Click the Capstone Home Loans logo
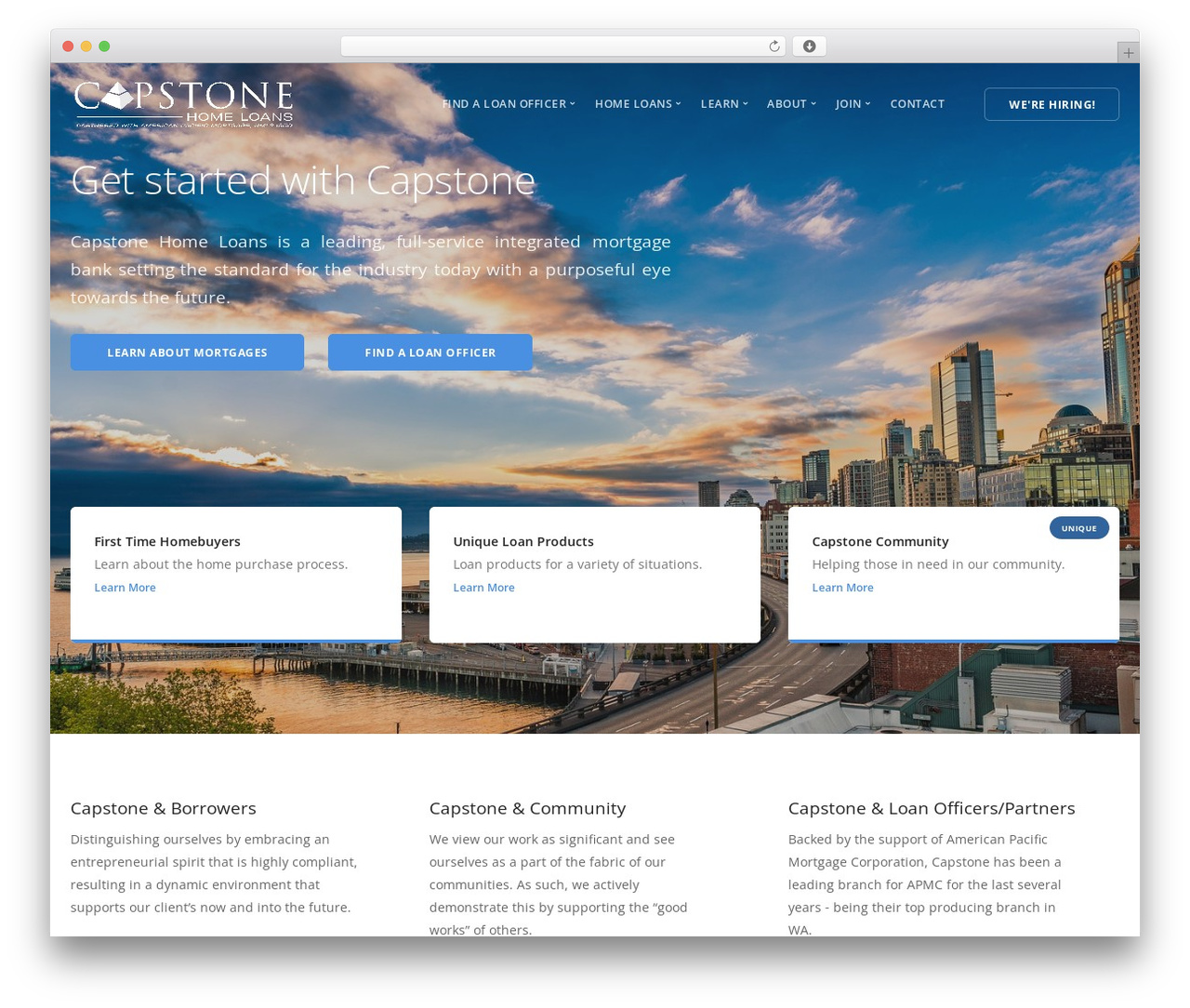This screenshot has height=1008, width=1190. (184, 104)
